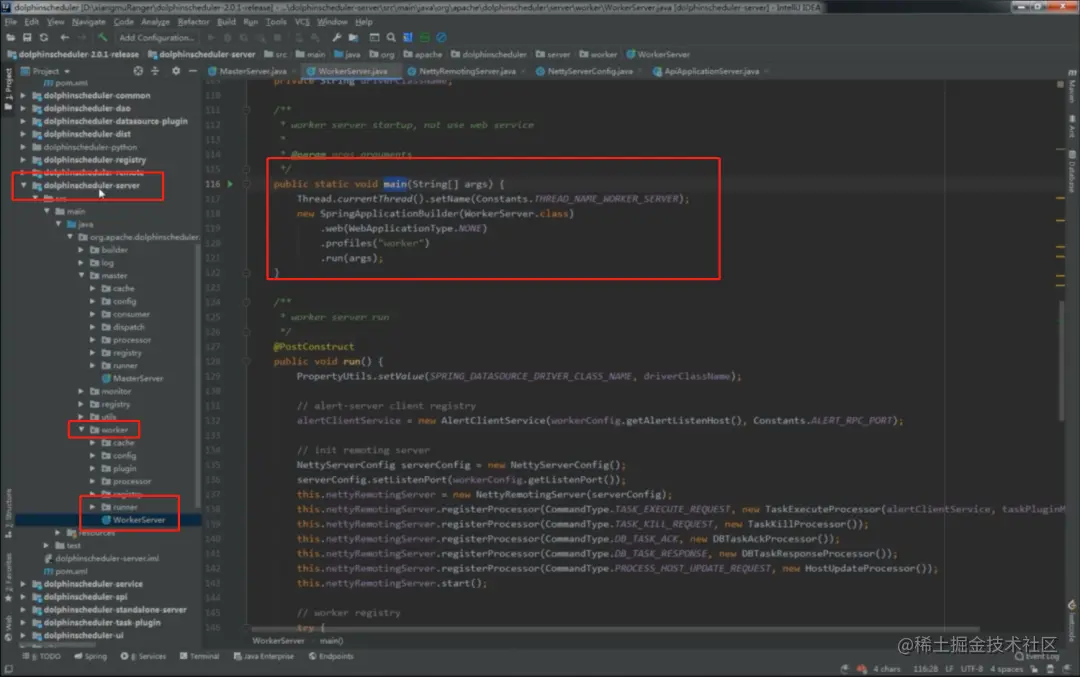Expand dolphinscheduler-dao module
1080x677 pixels.
23,108
